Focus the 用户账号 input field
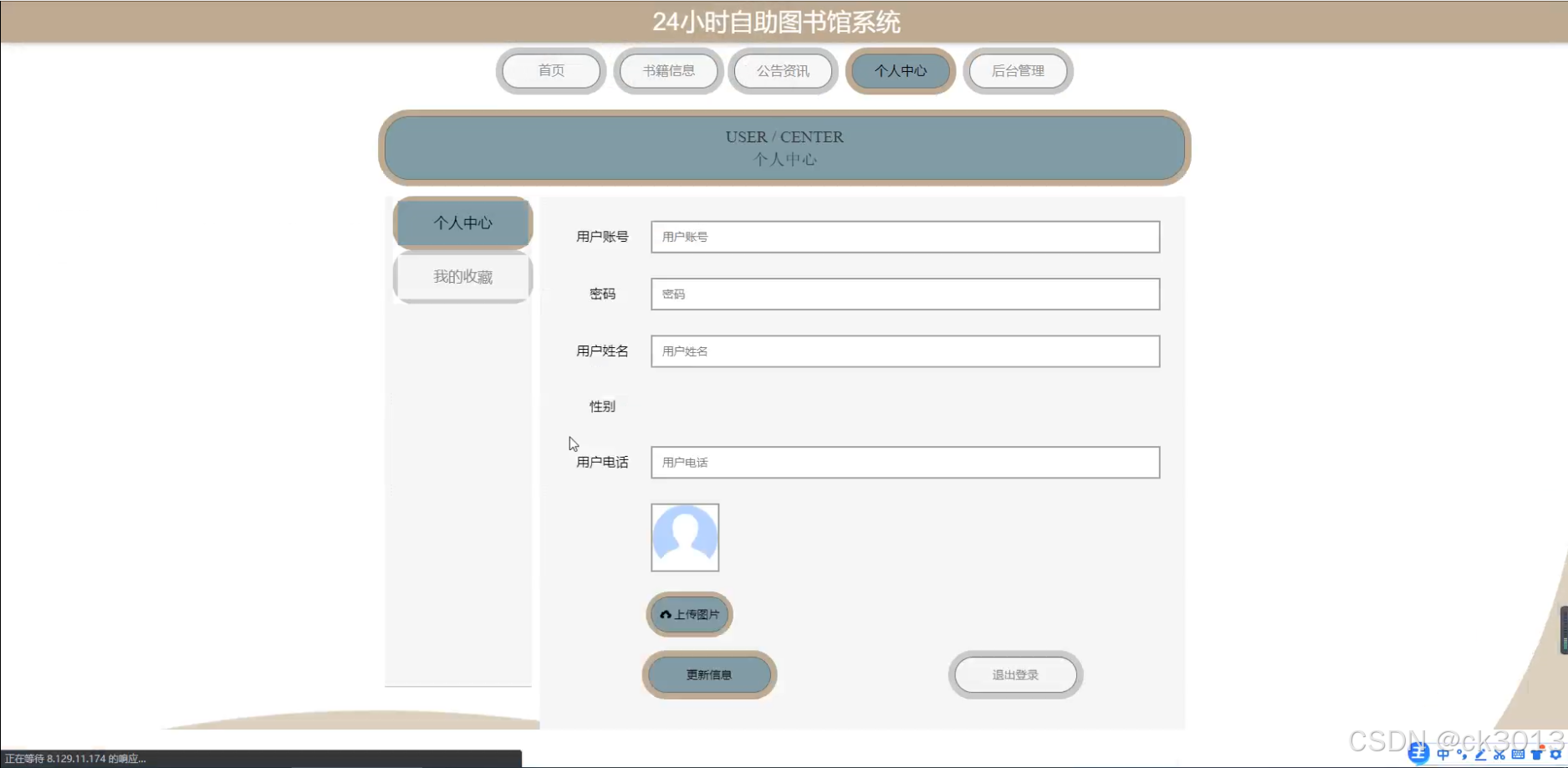Viewport: 1568px width, 768px height. click(905, 237)
